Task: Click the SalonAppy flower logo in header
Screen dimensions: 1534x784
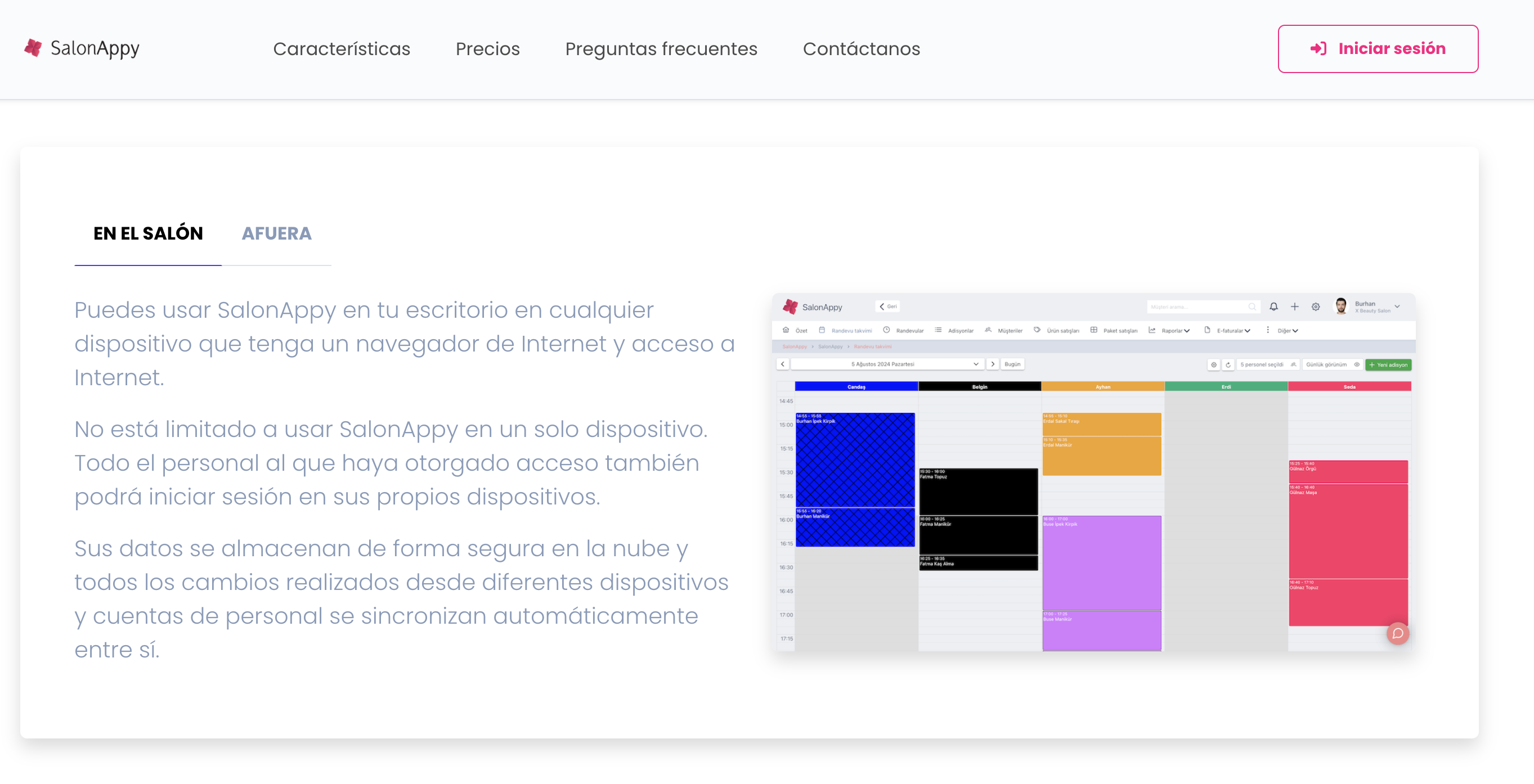Action: coord(33,48)
